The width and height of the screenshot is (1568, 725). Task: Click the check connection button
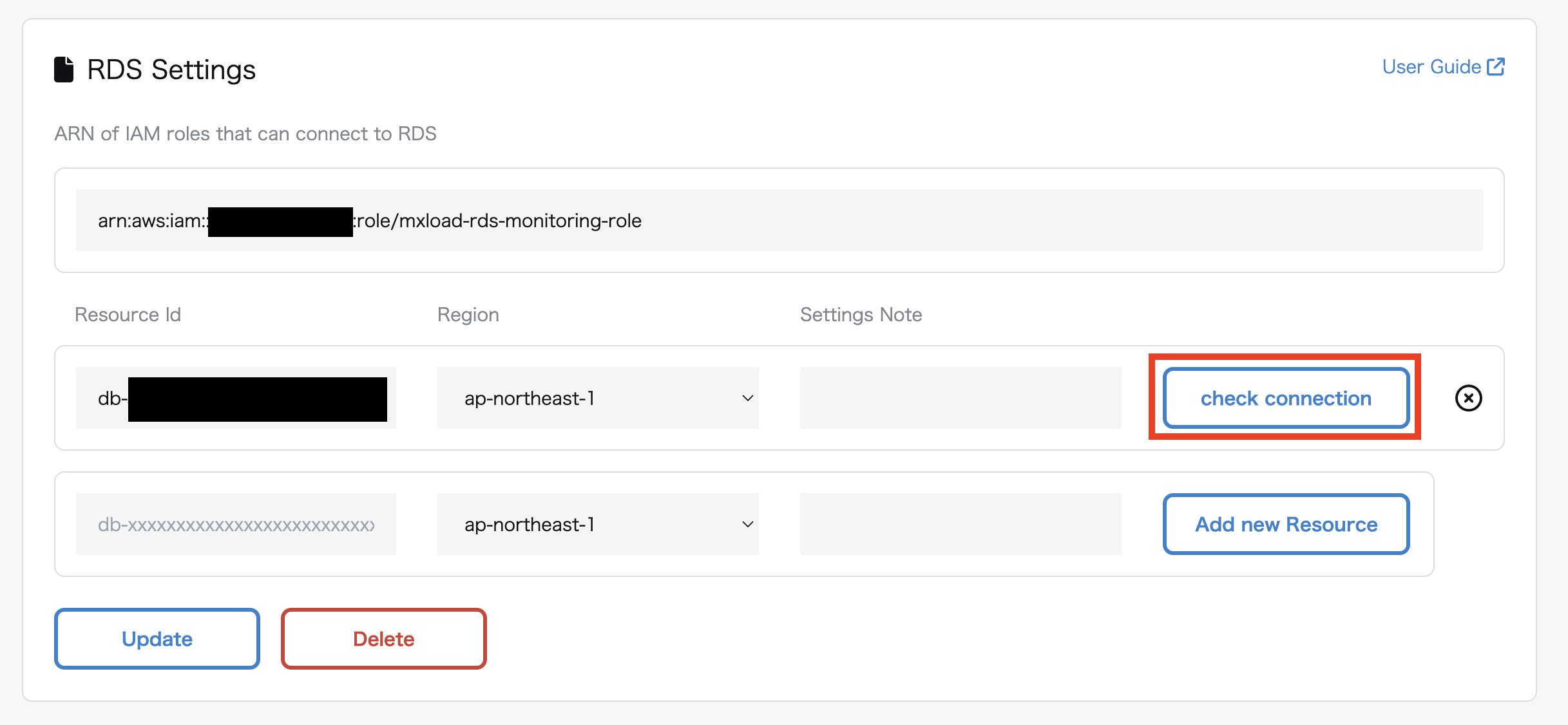[1286, 398]
